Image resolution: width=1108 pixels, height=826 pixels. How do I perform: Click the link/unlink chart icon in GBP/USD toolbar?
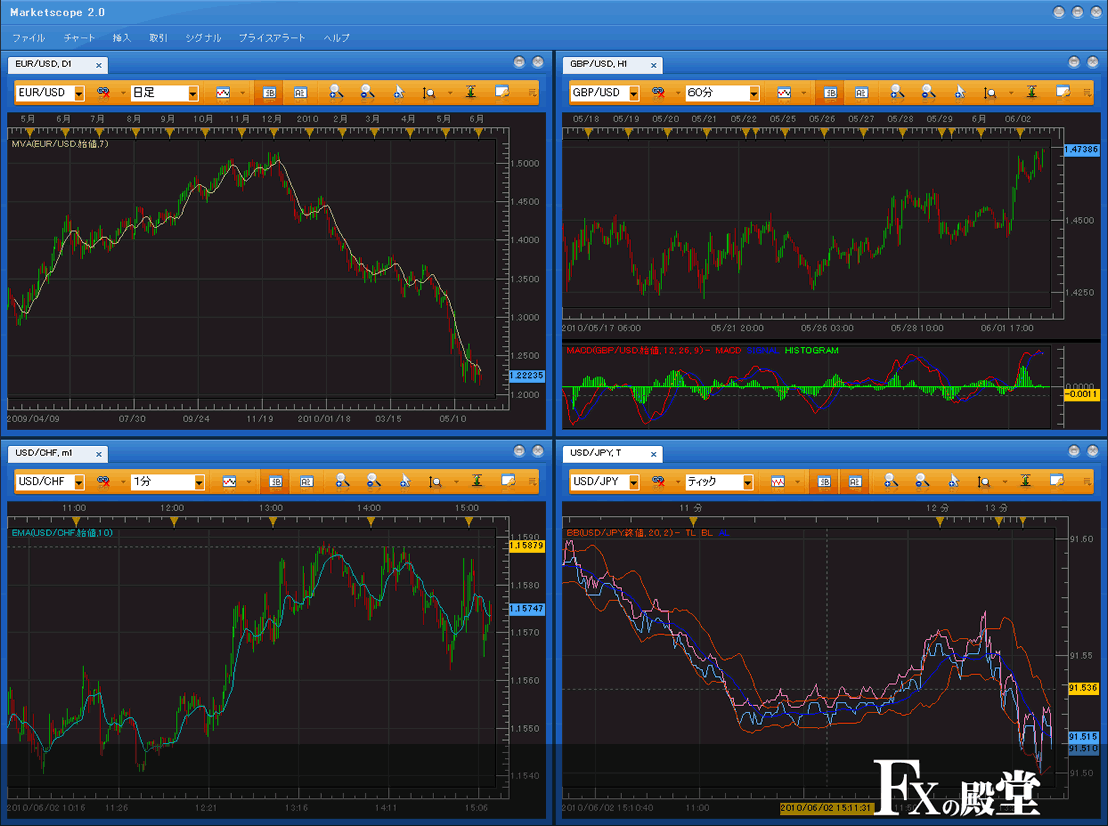click(x=659, y=93)
